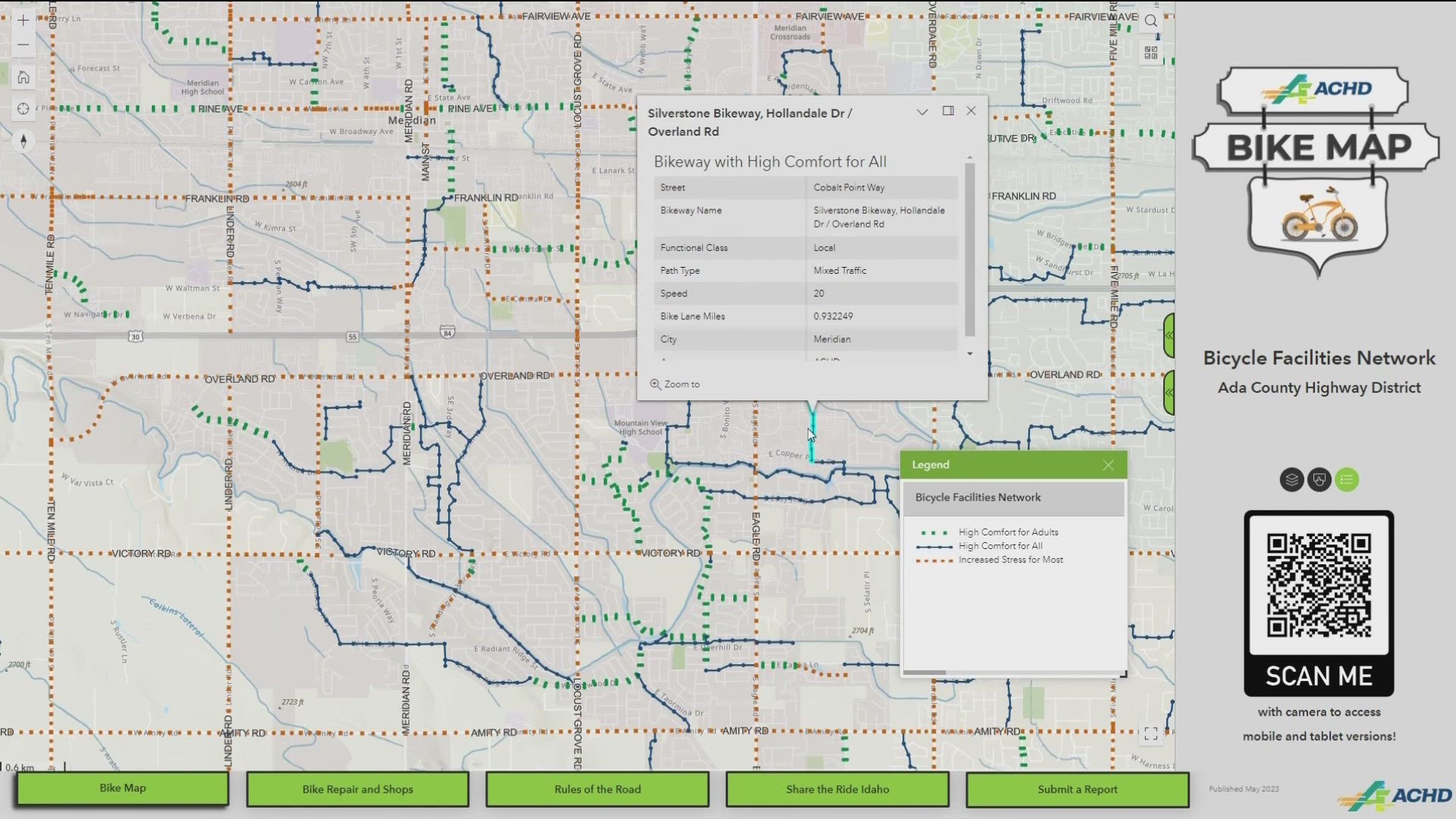Click the location/GPS target icon
This screenshot has height=819, width=1456.
(23, 109)
